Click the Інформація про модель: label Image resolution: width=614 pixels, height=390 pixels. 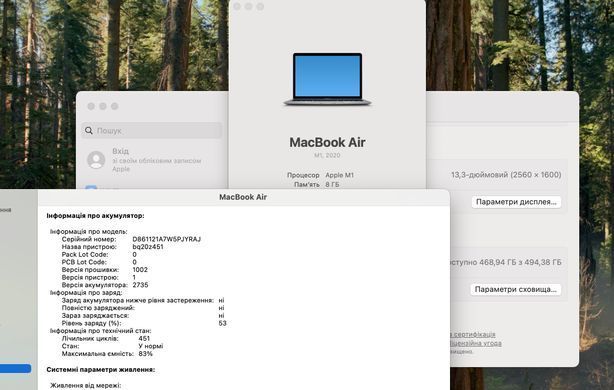(88, 231)
